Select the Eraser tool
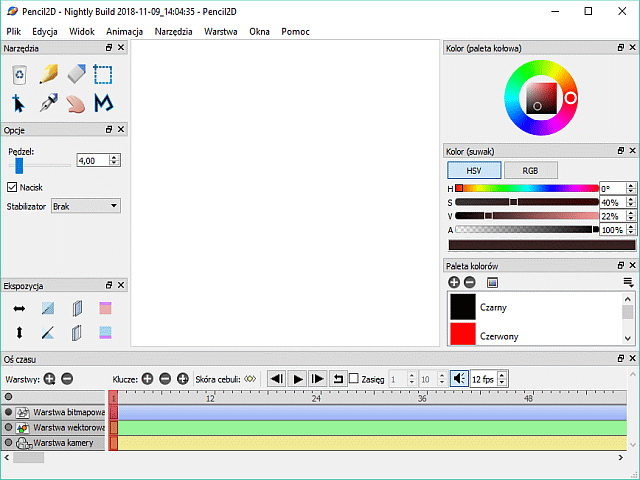Screen dimensions: 640x480 click(x=76, y=74)
